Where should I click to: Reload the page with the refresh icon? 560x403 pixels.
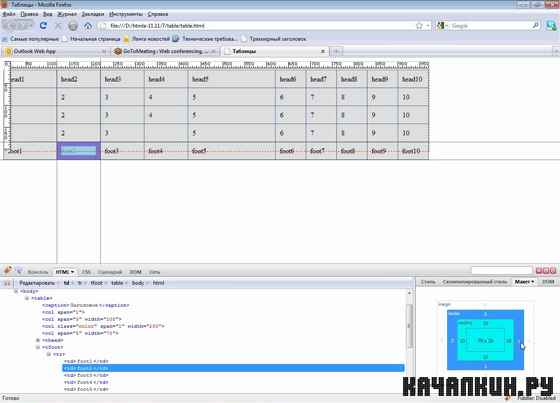click(44, 25)
